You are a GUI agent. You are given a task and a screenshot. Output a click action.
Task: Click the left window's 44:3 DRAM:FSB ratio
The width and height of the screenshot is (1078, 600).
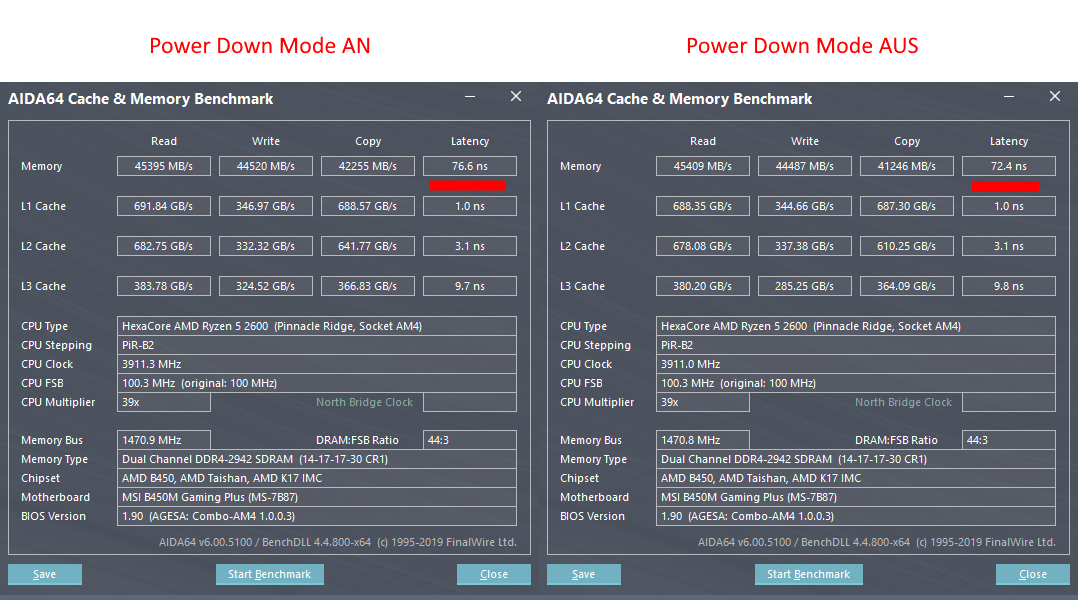[x=470, y=440]
